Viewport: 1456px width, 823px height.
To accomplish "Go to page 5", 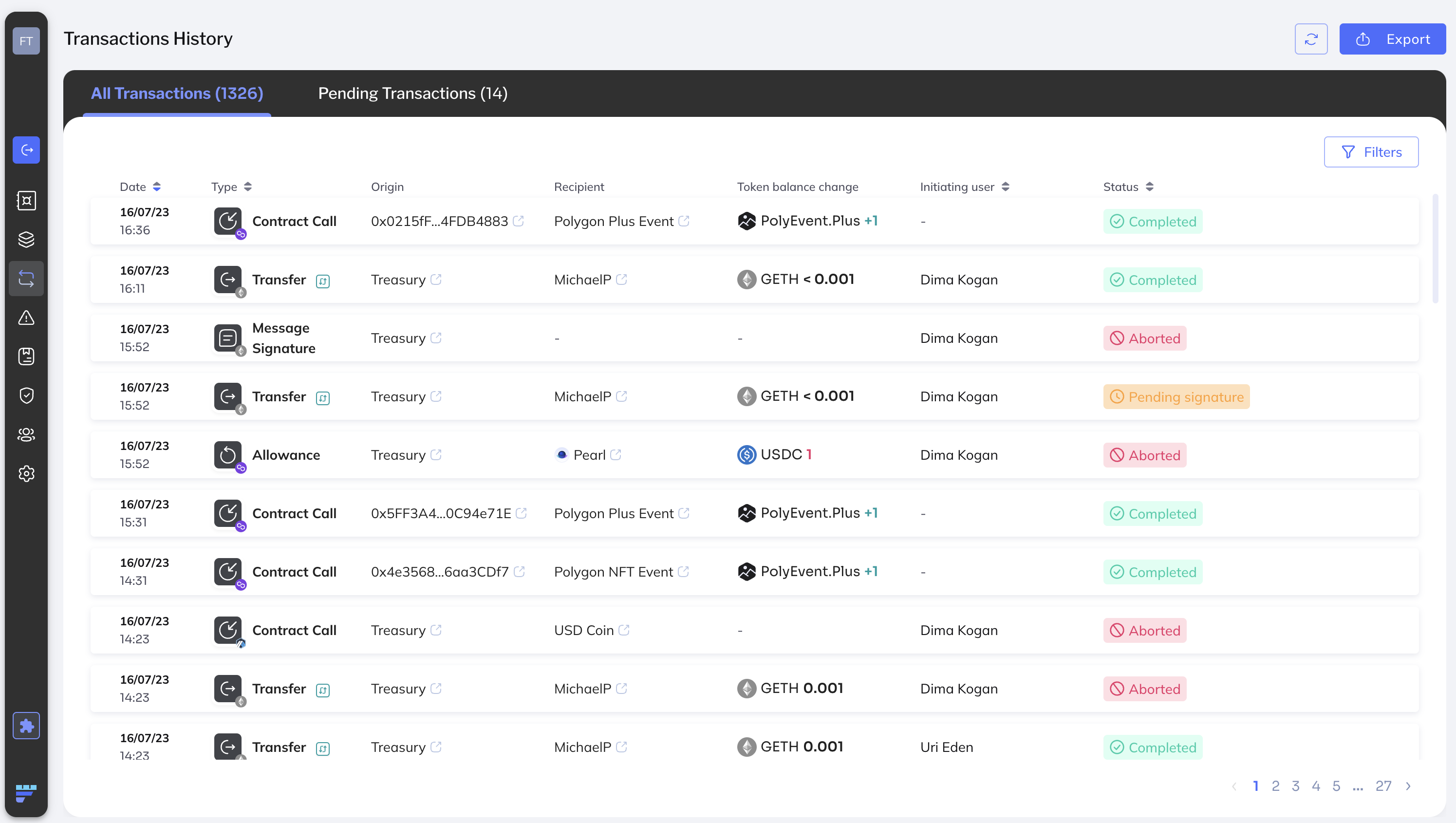I will tap(1336, 786).
